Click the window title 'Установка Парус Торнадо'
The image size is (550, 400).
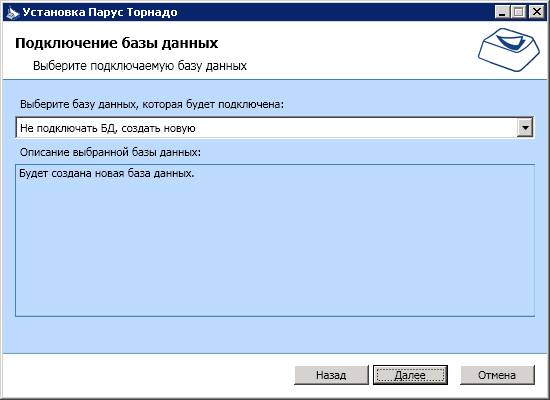(x=100, y=12)
